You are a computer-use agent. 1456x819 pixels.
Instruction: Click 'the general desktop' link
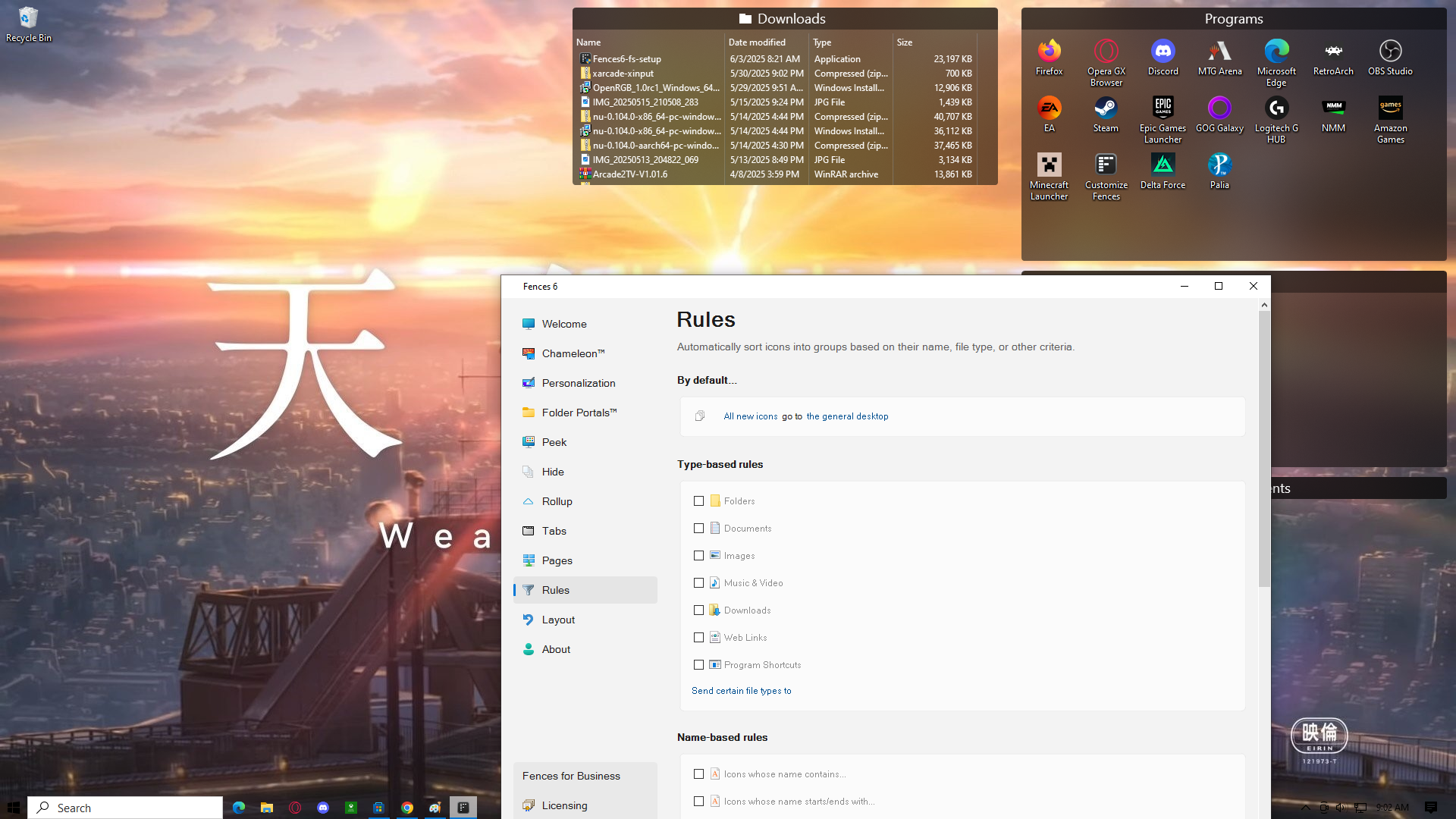click(847, 416)
